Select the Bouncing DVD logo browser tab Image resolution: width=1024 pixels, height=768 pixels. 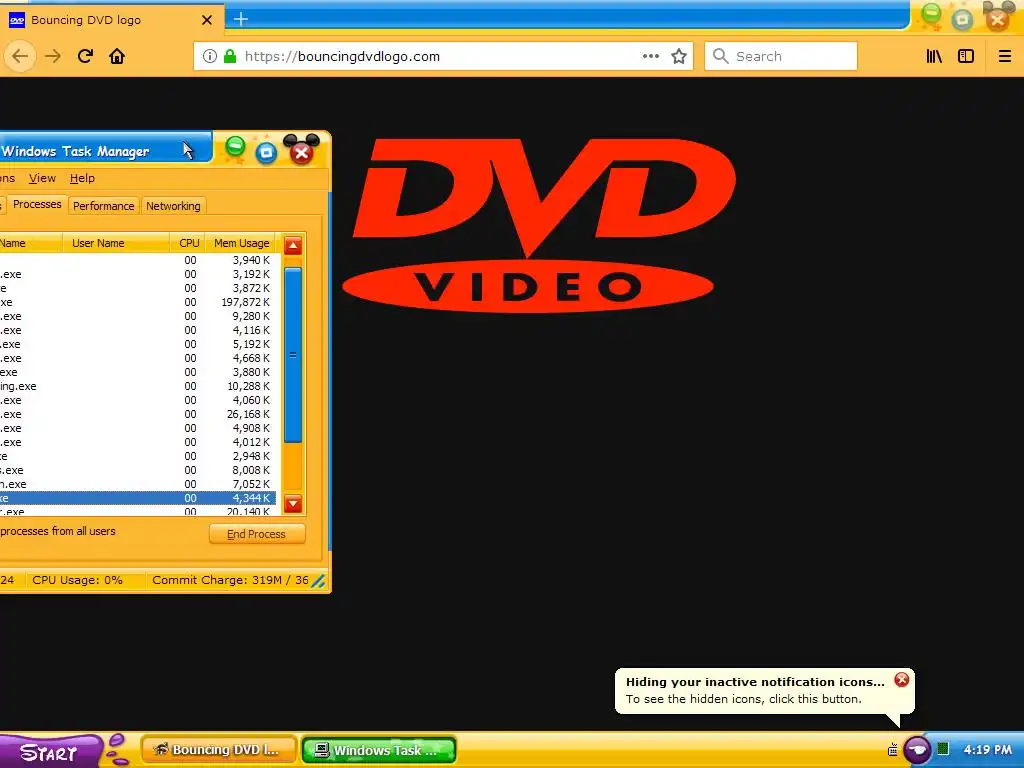pos(111,20)
